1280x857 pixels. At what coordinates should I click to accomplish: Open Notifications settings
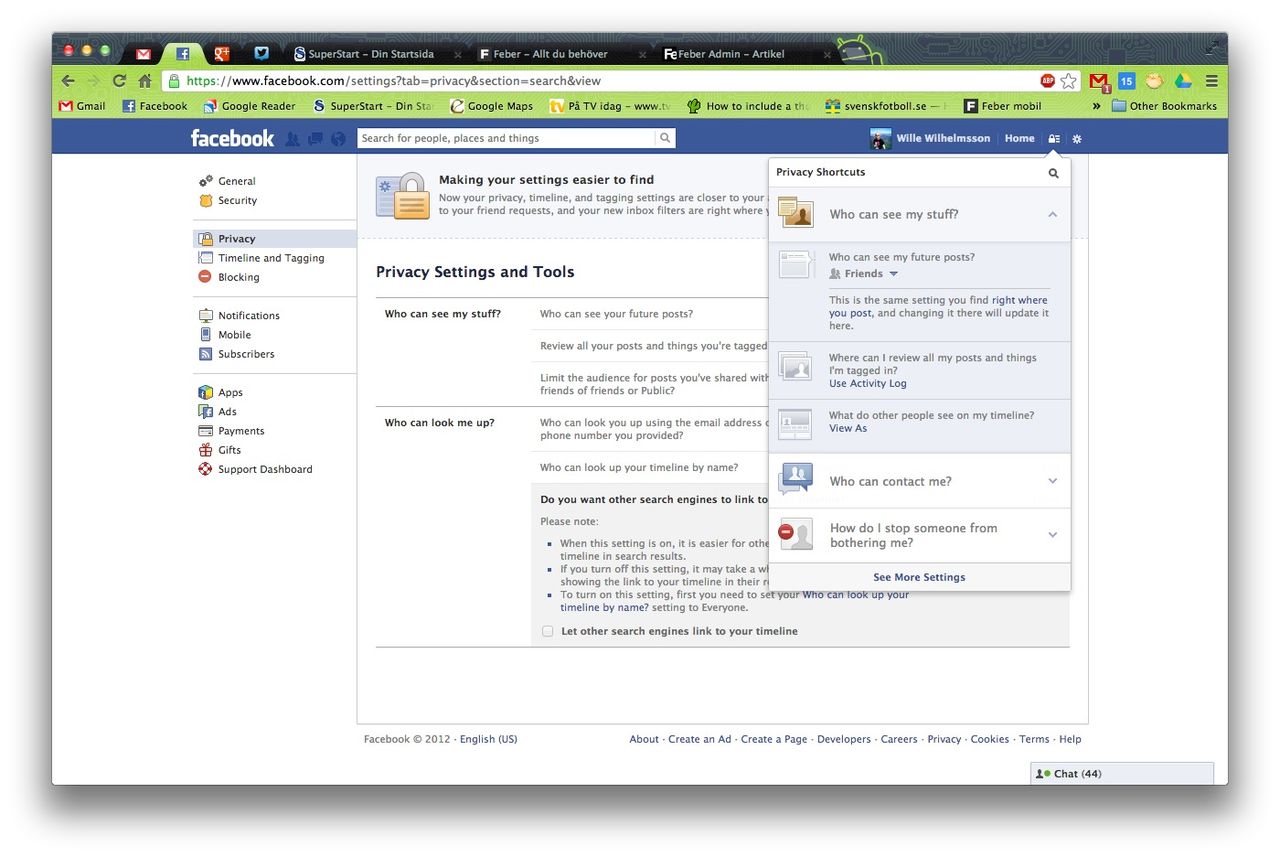pos(249,315)
